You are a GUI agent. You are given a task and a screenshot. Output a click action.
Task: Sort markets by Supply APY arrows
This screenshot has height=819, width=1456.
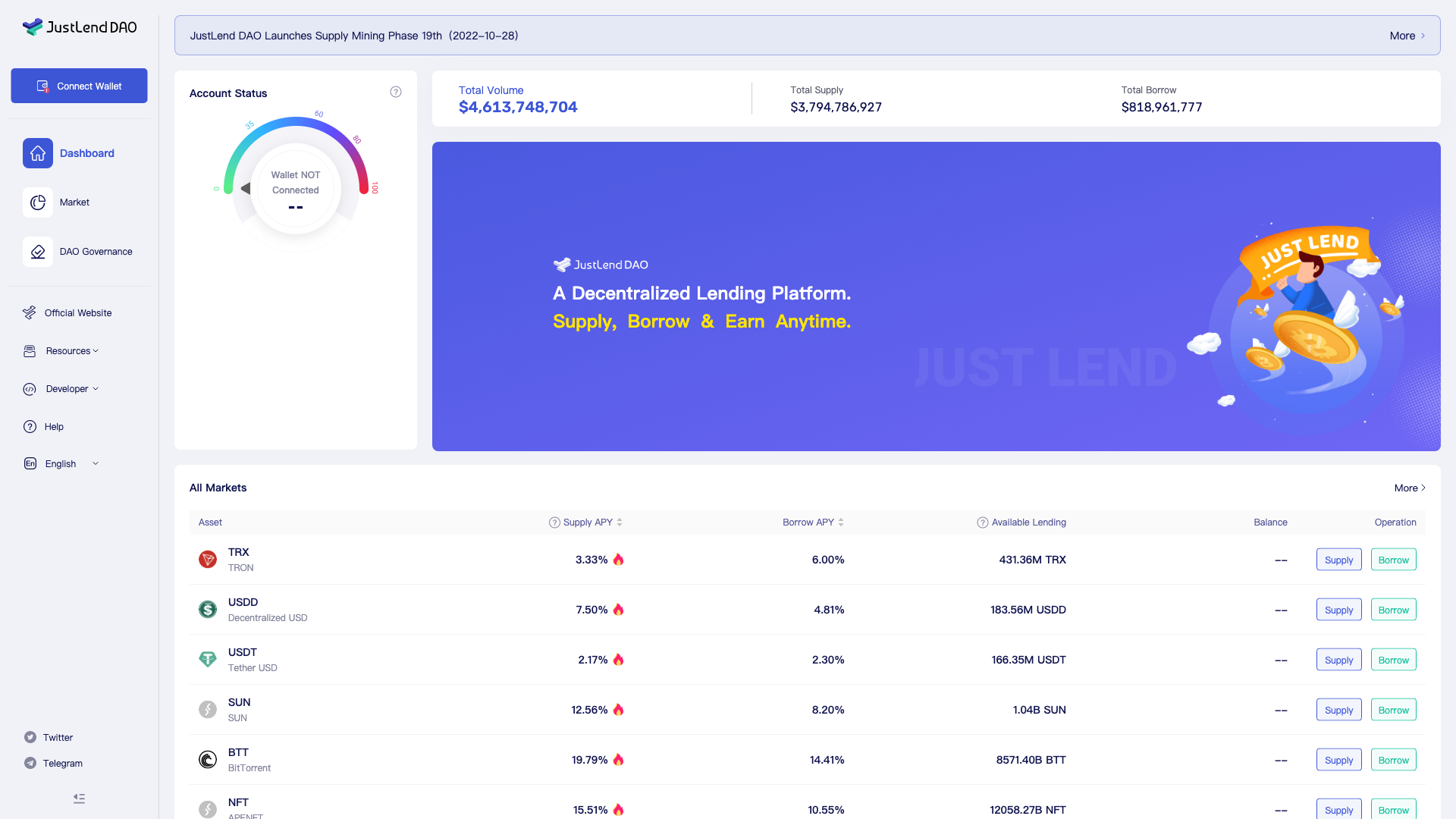coord(620,522)
